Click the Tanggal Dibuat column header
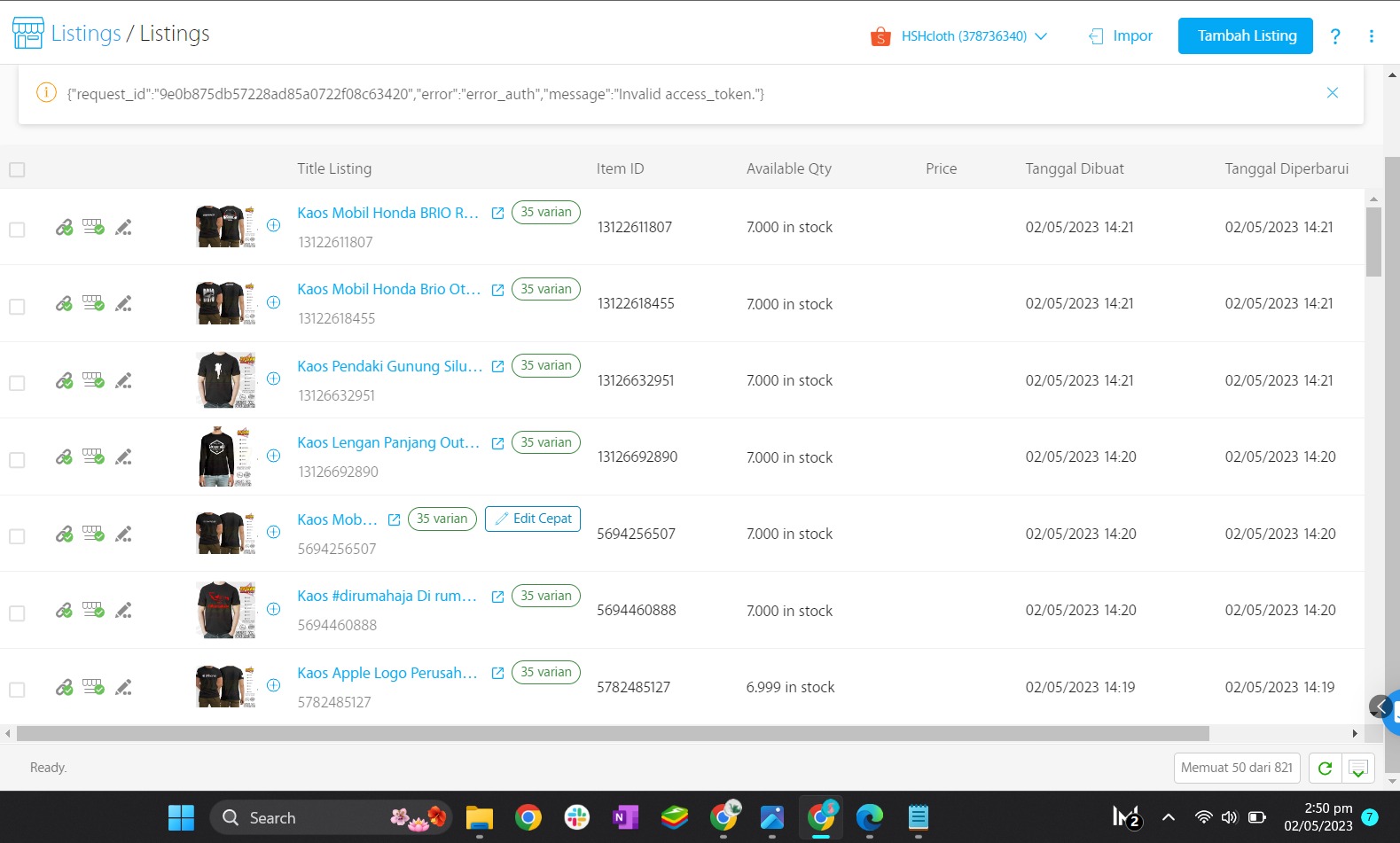Viewport: 1400px width, 843px height. (x=1074, y=168)
